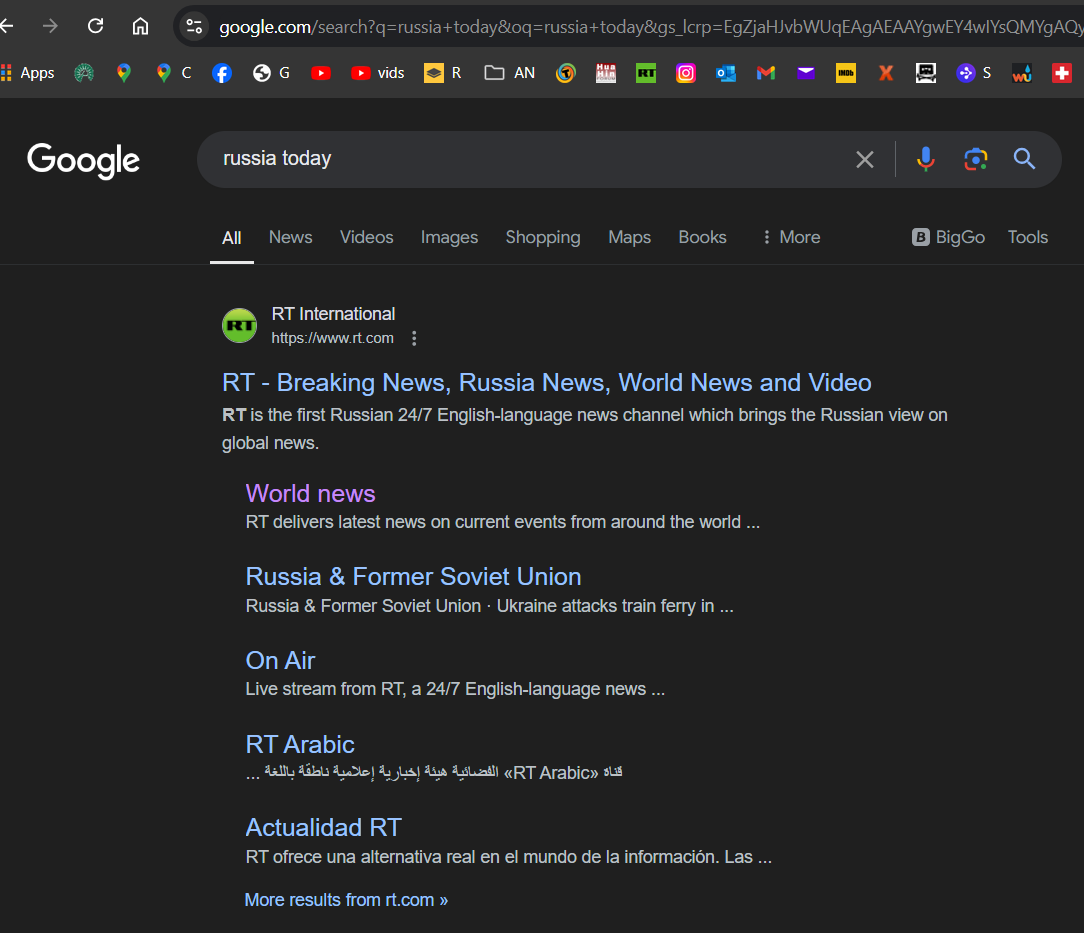Open the Weather Underground WU bookmark
The height and width of the screenshot is (933, 1084).
[x=1022, y=73]
